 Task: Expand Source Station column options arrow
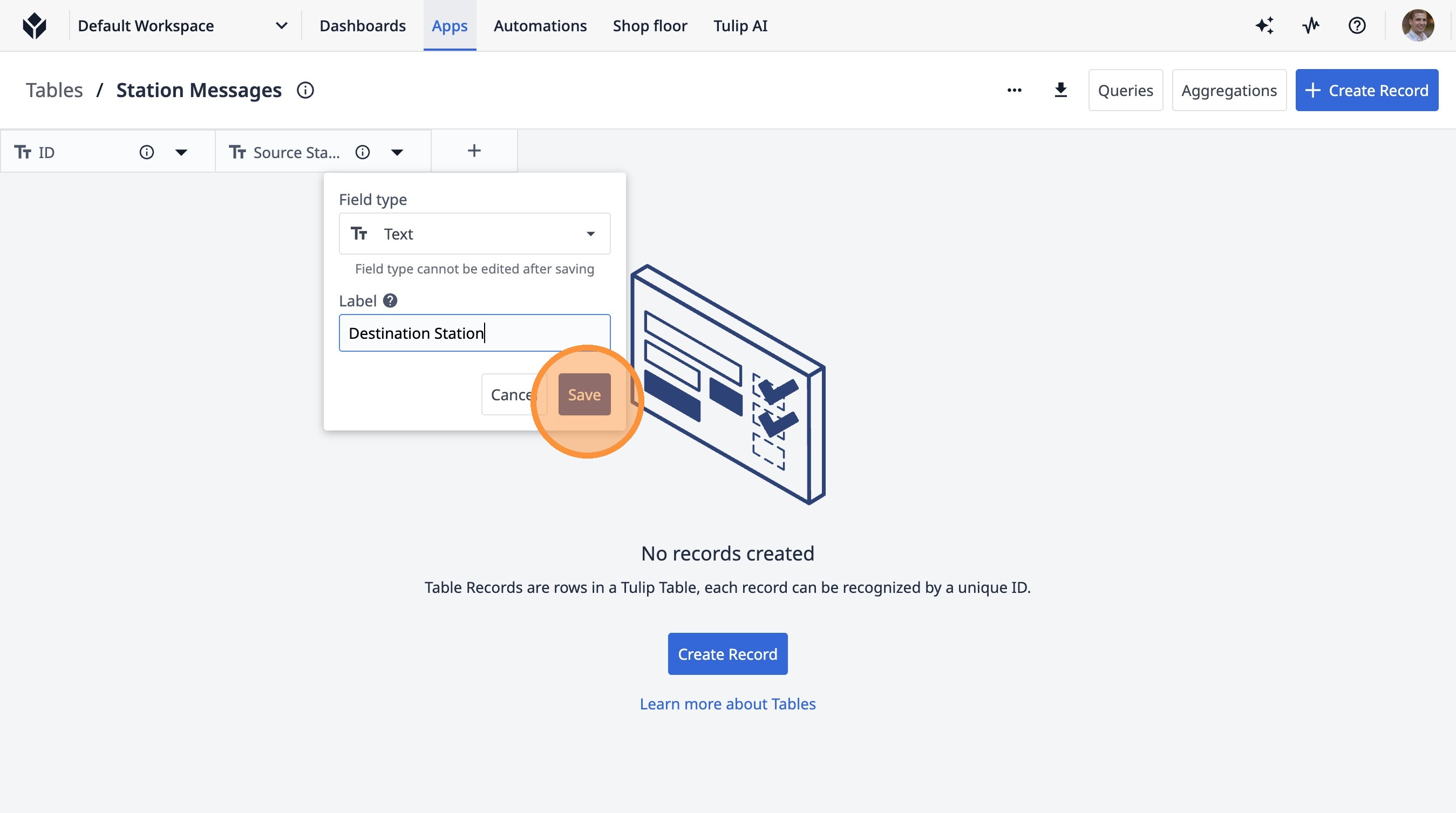coord(397,153)
